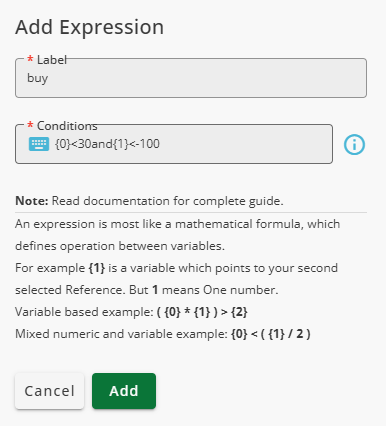The image size is (386, 426).
Task: Open the virtual keyboard icon in Conditions
Action: click(39, 144)
